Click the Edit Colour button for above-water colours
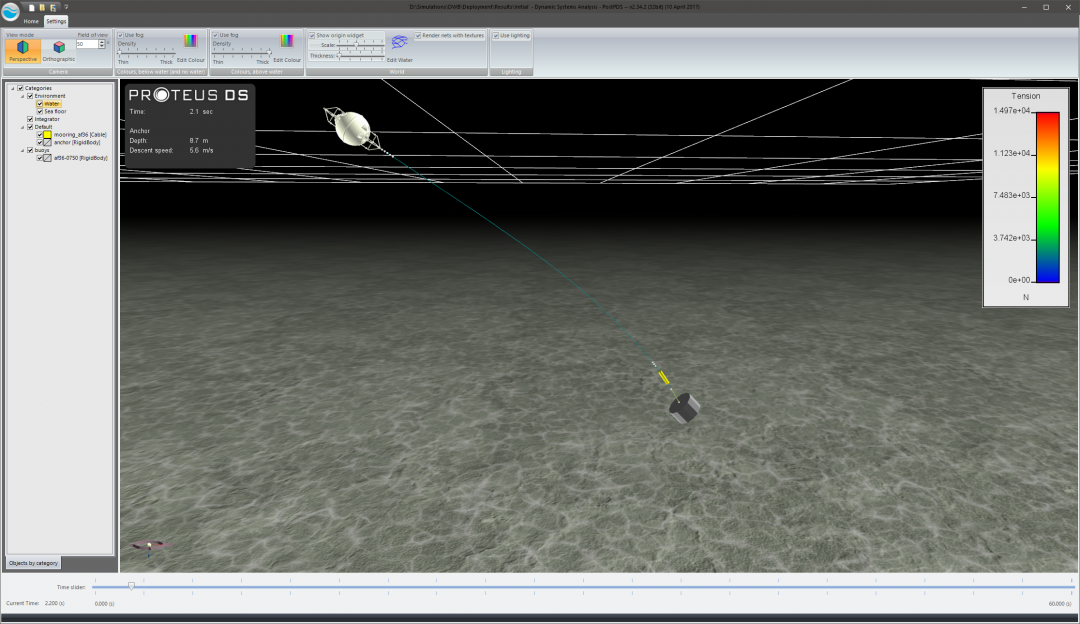Viewport: 1080px width, 624px height. click(x=286, y=40)
